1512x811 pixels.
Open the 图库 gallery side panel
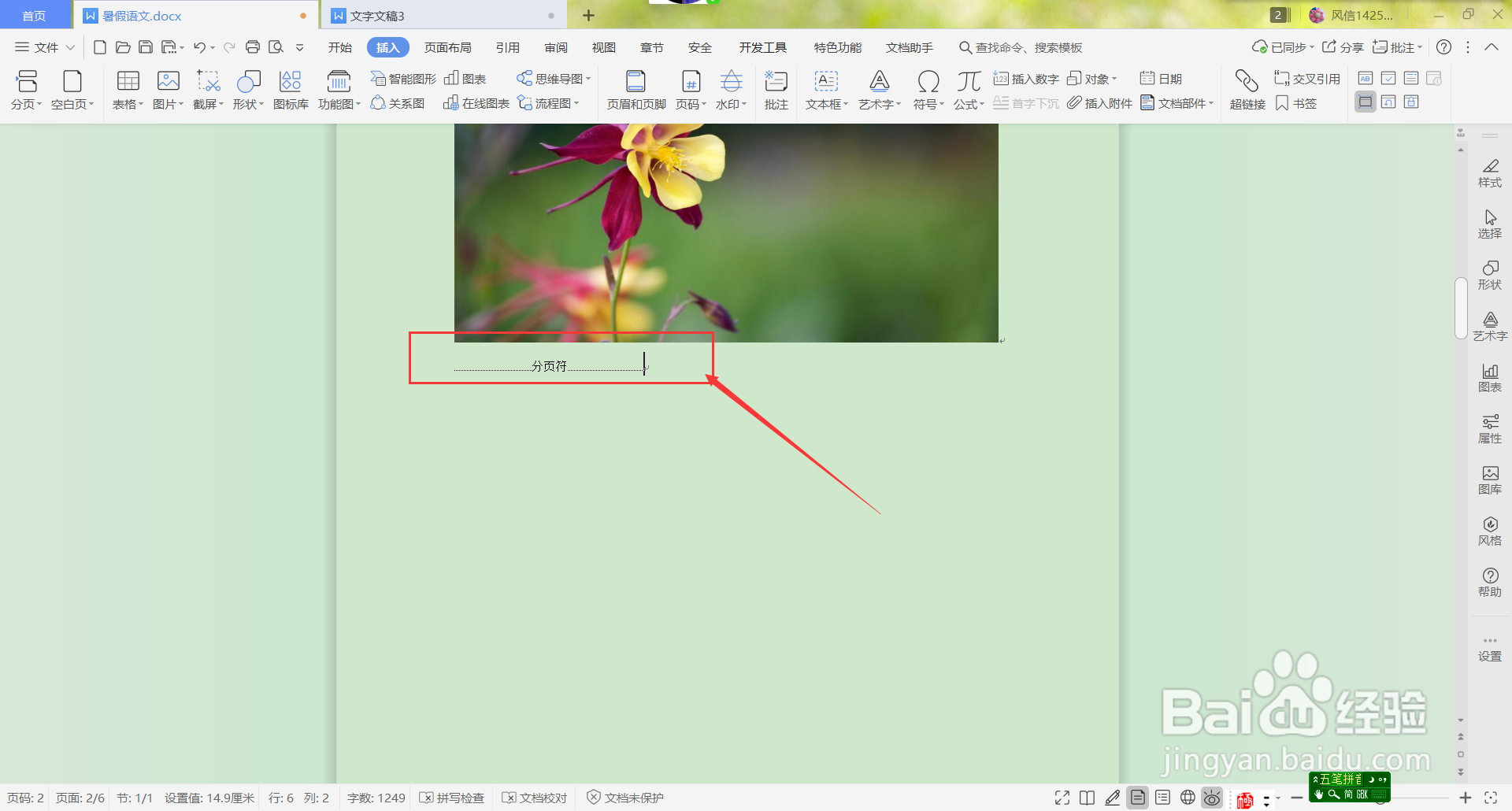[1490, 480]
